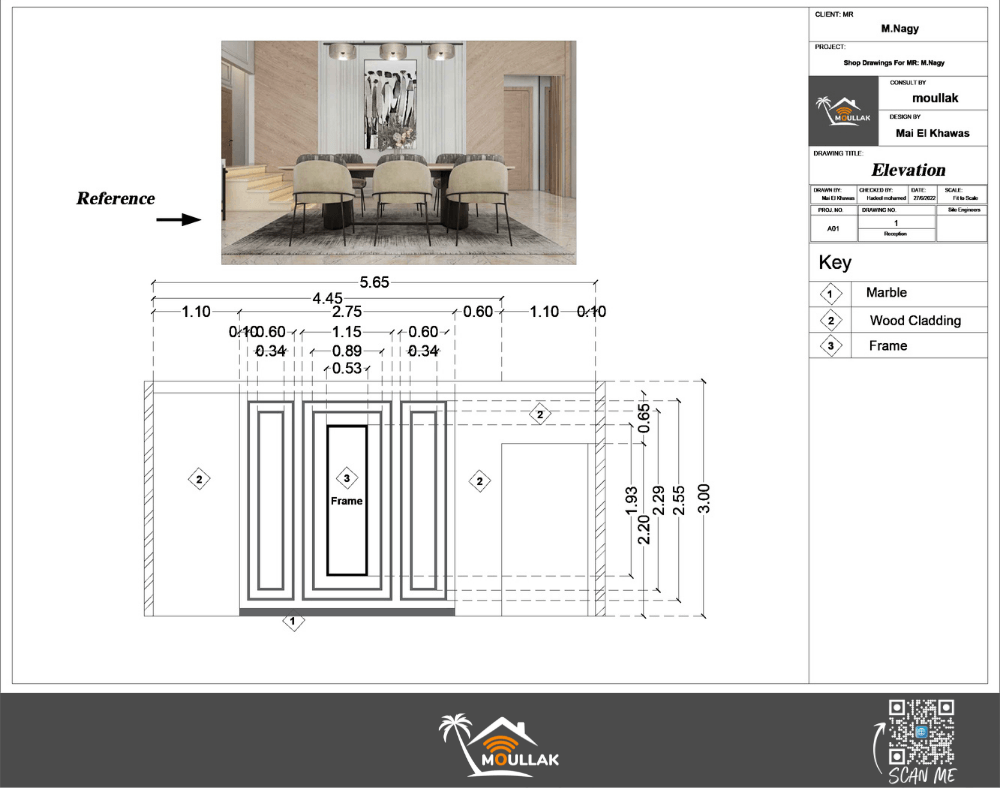This screenshot has width=1000, height=788.
Task: Select the Frame diamond marker in Key
Action: [x=830, y=346]
